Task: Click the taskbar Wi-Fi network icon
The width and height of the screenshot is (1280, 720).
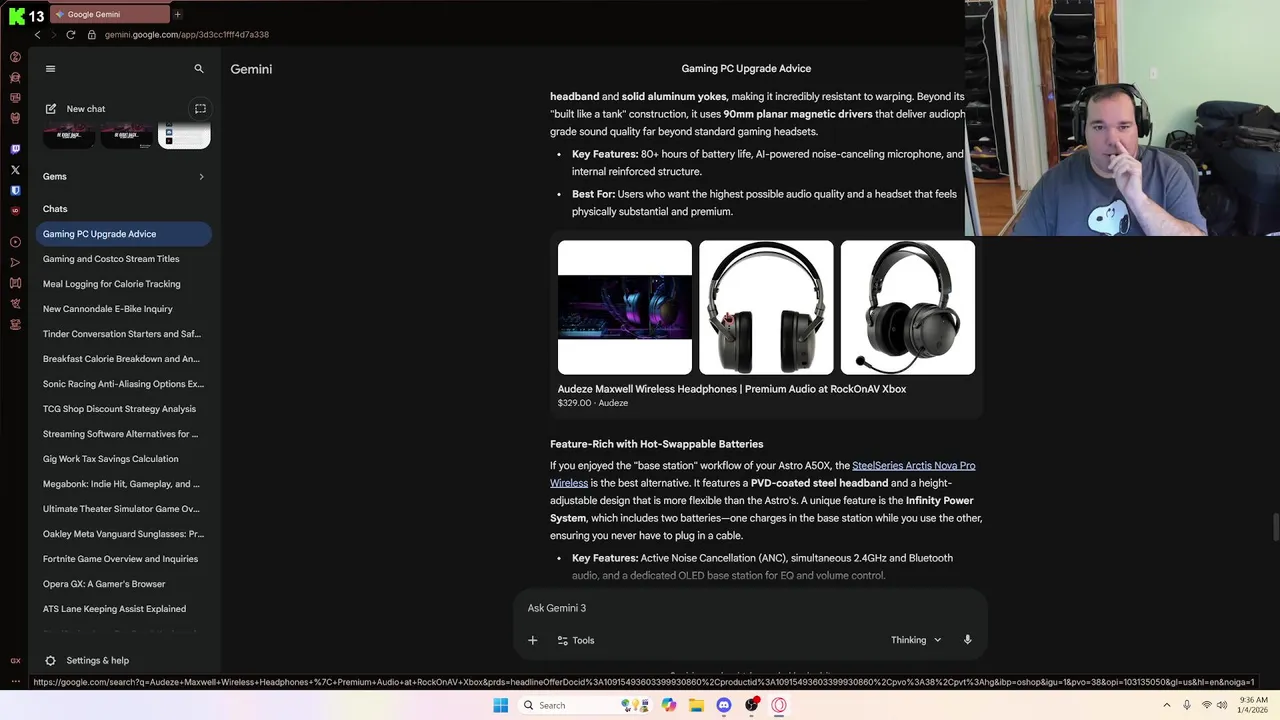Action: pyautogui.click(x=1206, y=705)
